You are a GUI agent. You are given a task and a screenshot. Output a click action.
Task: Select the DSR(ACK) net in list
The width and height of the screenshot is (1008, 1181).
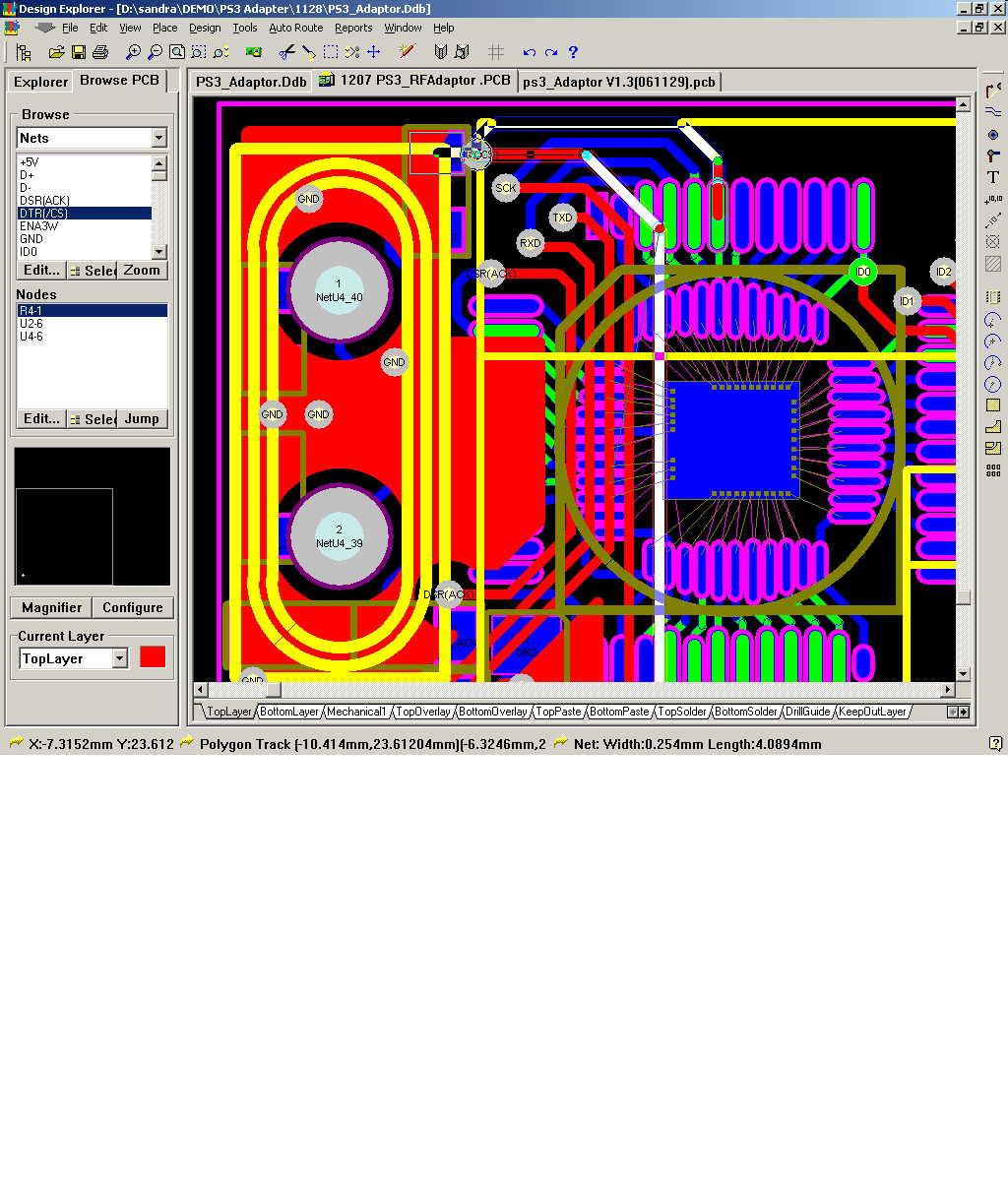coord(84,200)
